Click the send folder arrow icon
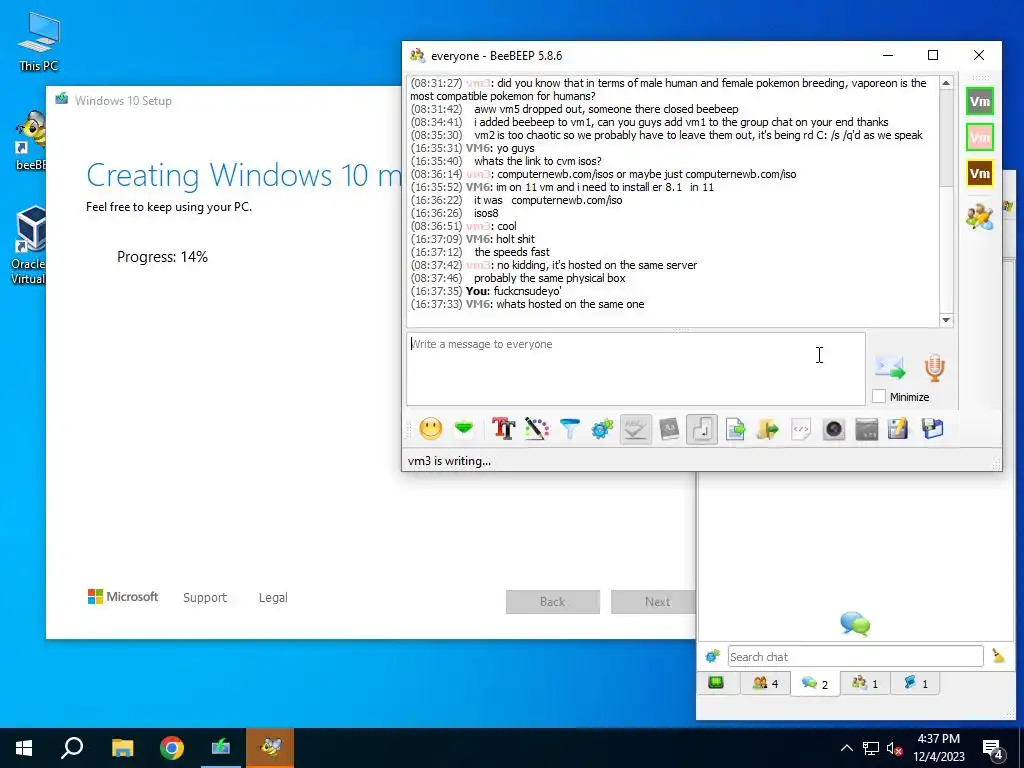 tap(768, 429)
